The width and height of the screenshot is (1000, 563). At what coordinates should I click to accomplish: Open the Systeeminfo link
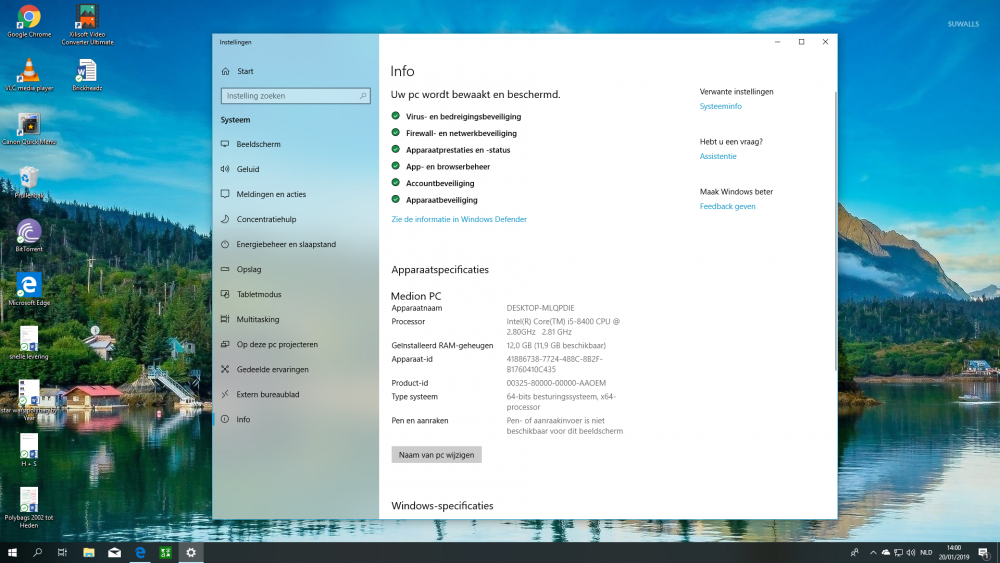pyautogui.click(x=721, y=106)
